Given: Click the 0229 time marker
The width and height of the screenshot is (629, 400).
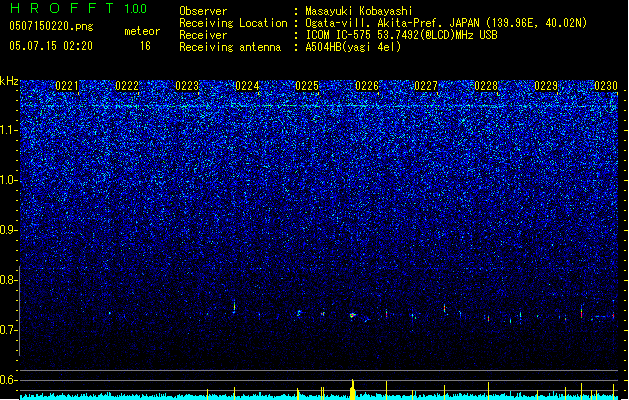Looking at the screenshot, I should pyautogui.click(x=546, y=86).
